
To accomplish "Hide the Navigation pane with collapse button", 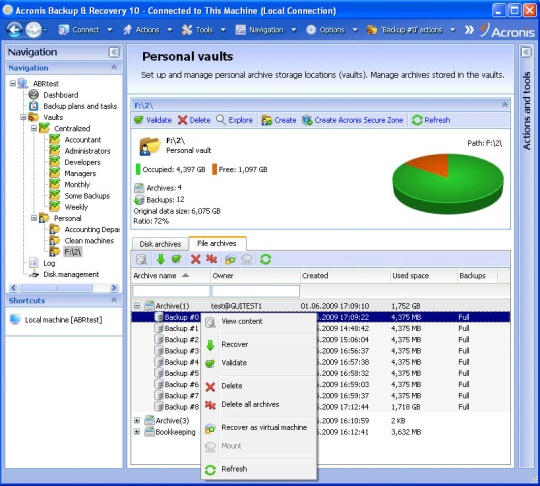I will click(114, 52).
